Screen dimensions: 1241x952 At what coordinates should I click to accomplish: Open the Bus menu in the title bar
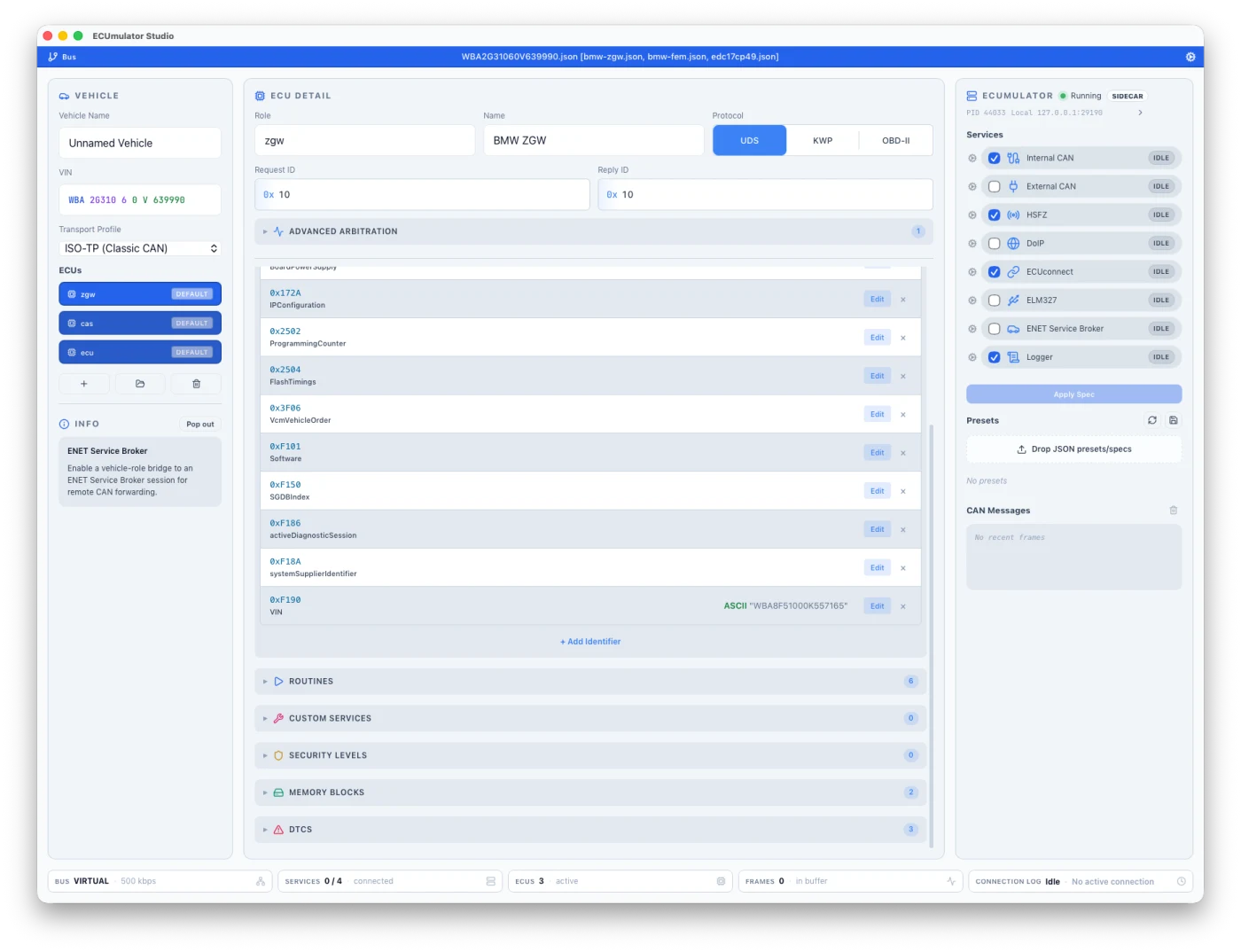62,56
